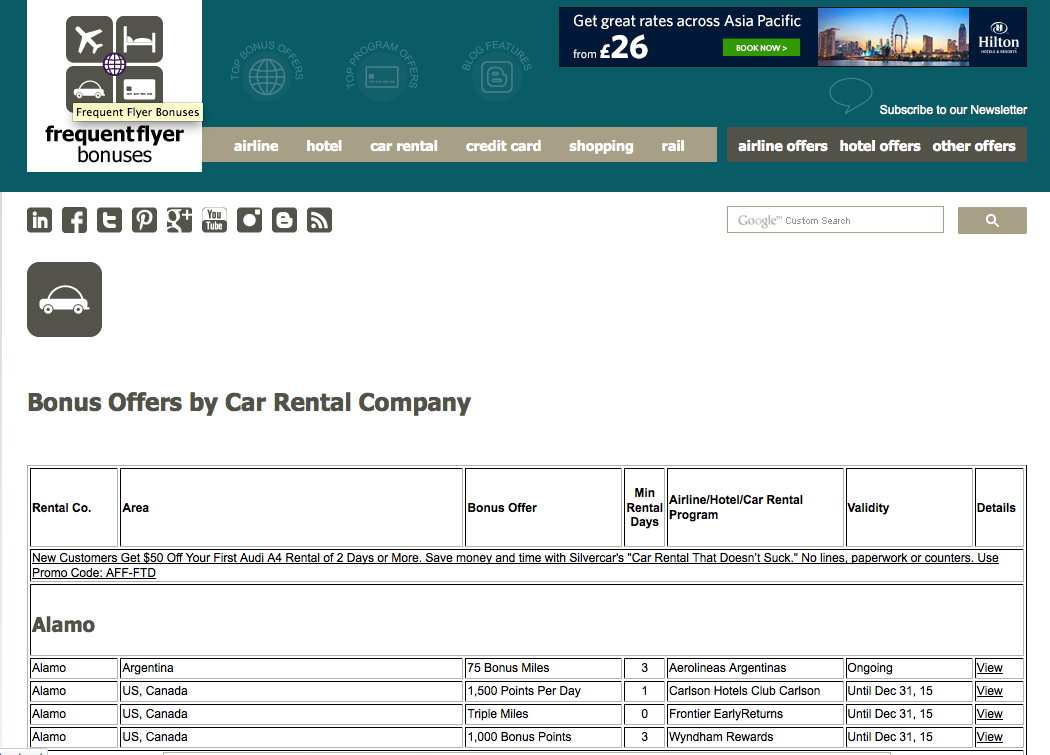Click the Airline/Hotel/Car Rental Program header
The height and width of the screenshot is (755, 1050).
coord(755,508)
